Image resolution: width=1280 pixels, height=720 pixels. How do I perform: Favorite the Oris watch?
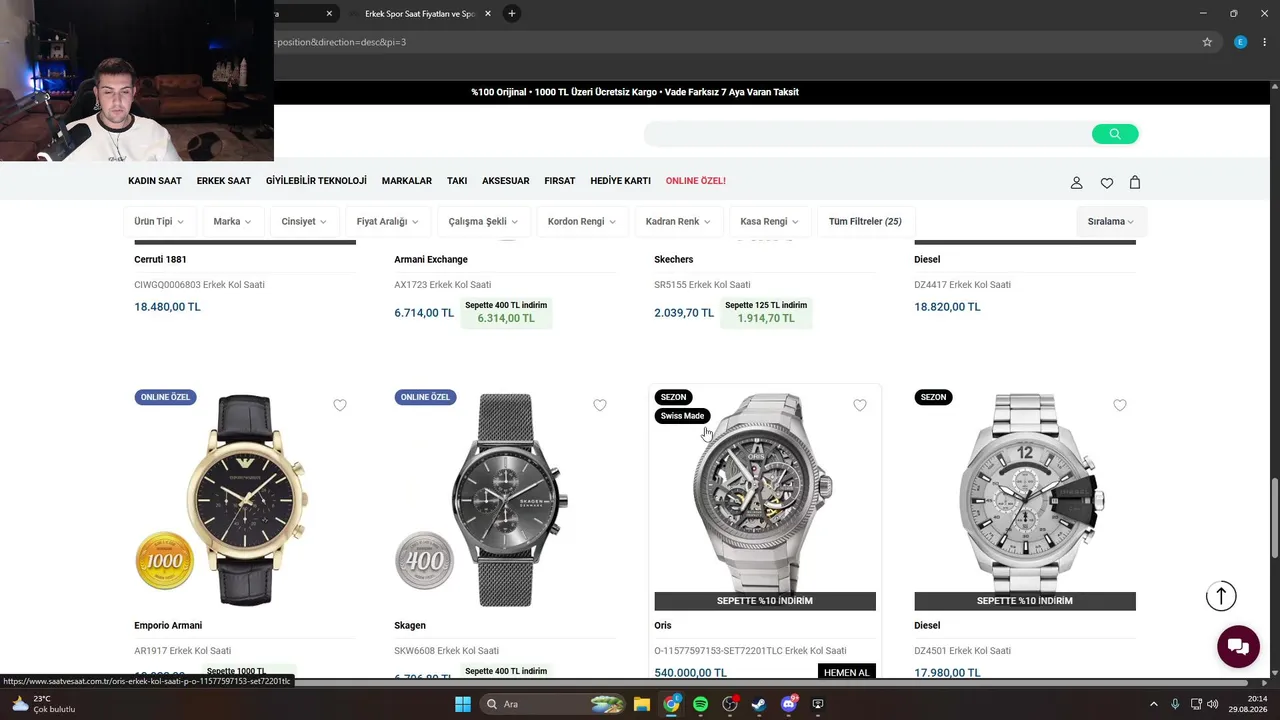(x=860, y=405)
